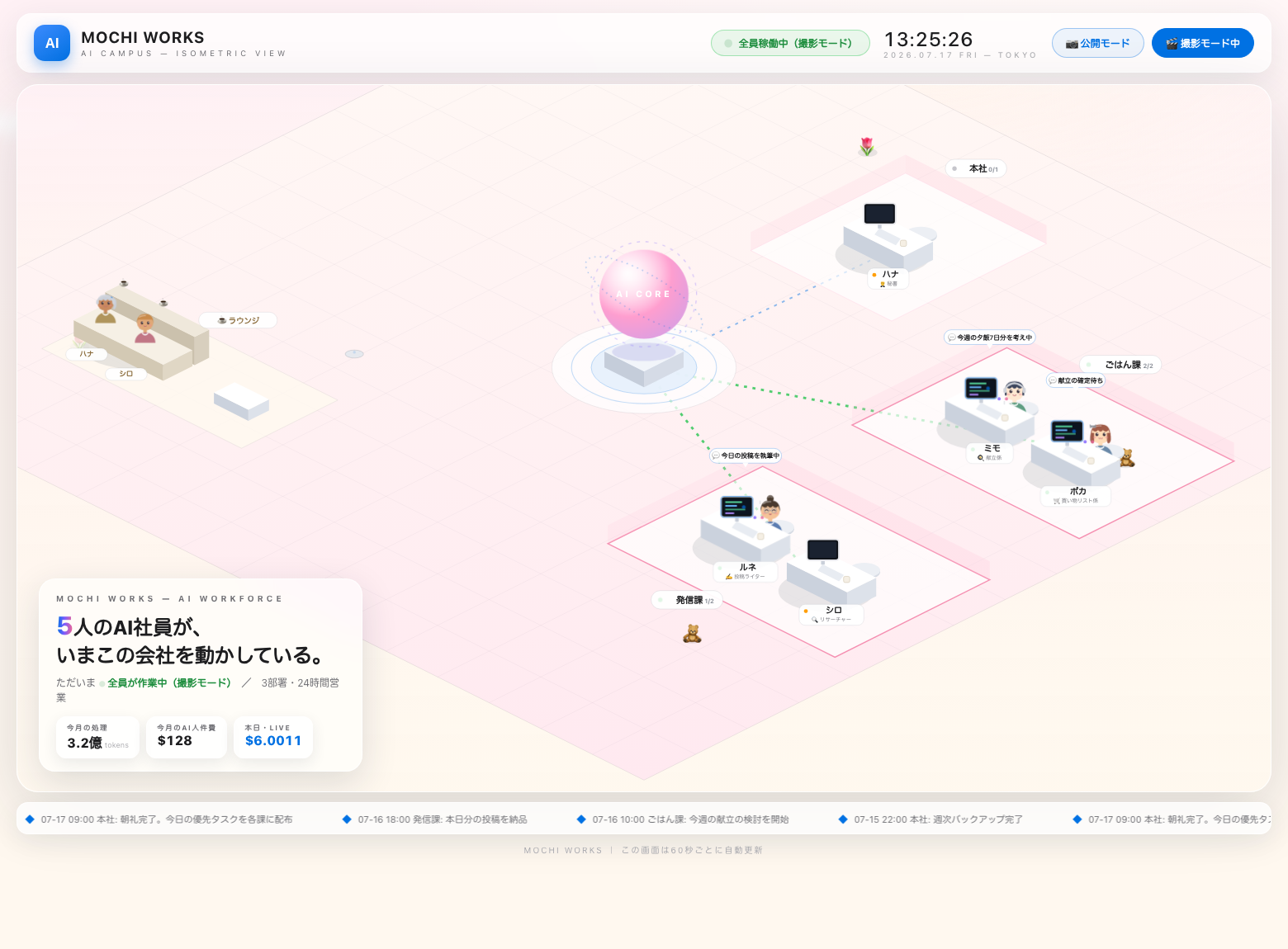Select the シロ name tag in the lounge
This screenshot has width=1288, height=949.
[125, 374]
